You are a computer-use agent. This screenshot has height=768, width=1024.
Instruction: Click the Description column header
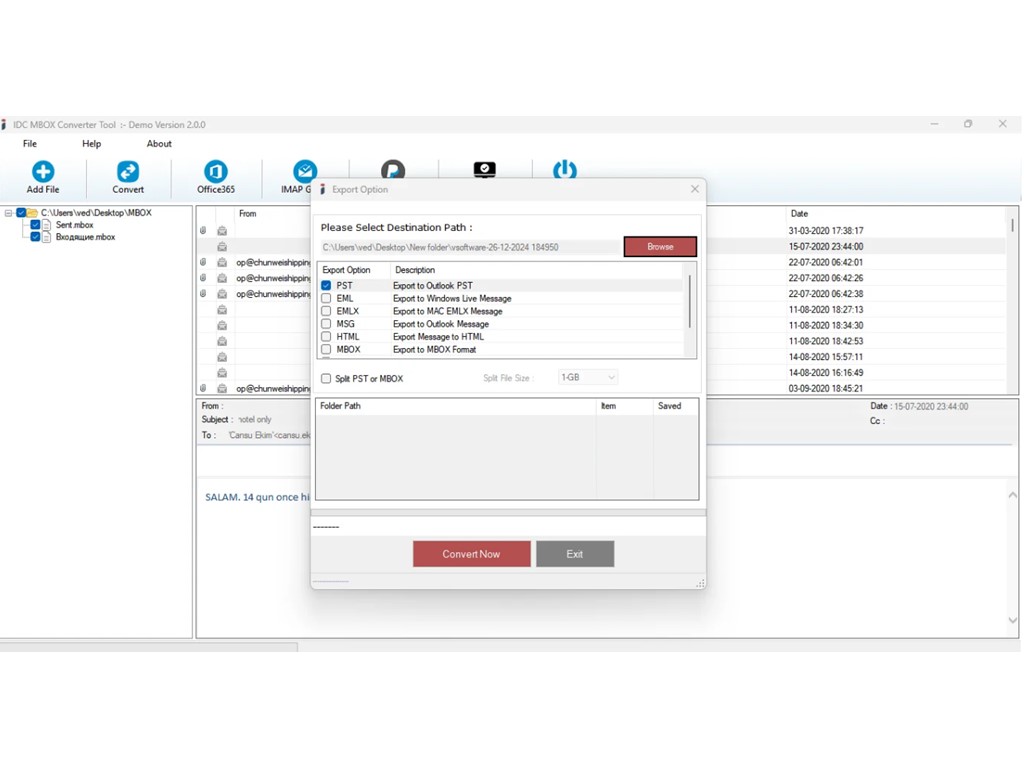[415, 270]
